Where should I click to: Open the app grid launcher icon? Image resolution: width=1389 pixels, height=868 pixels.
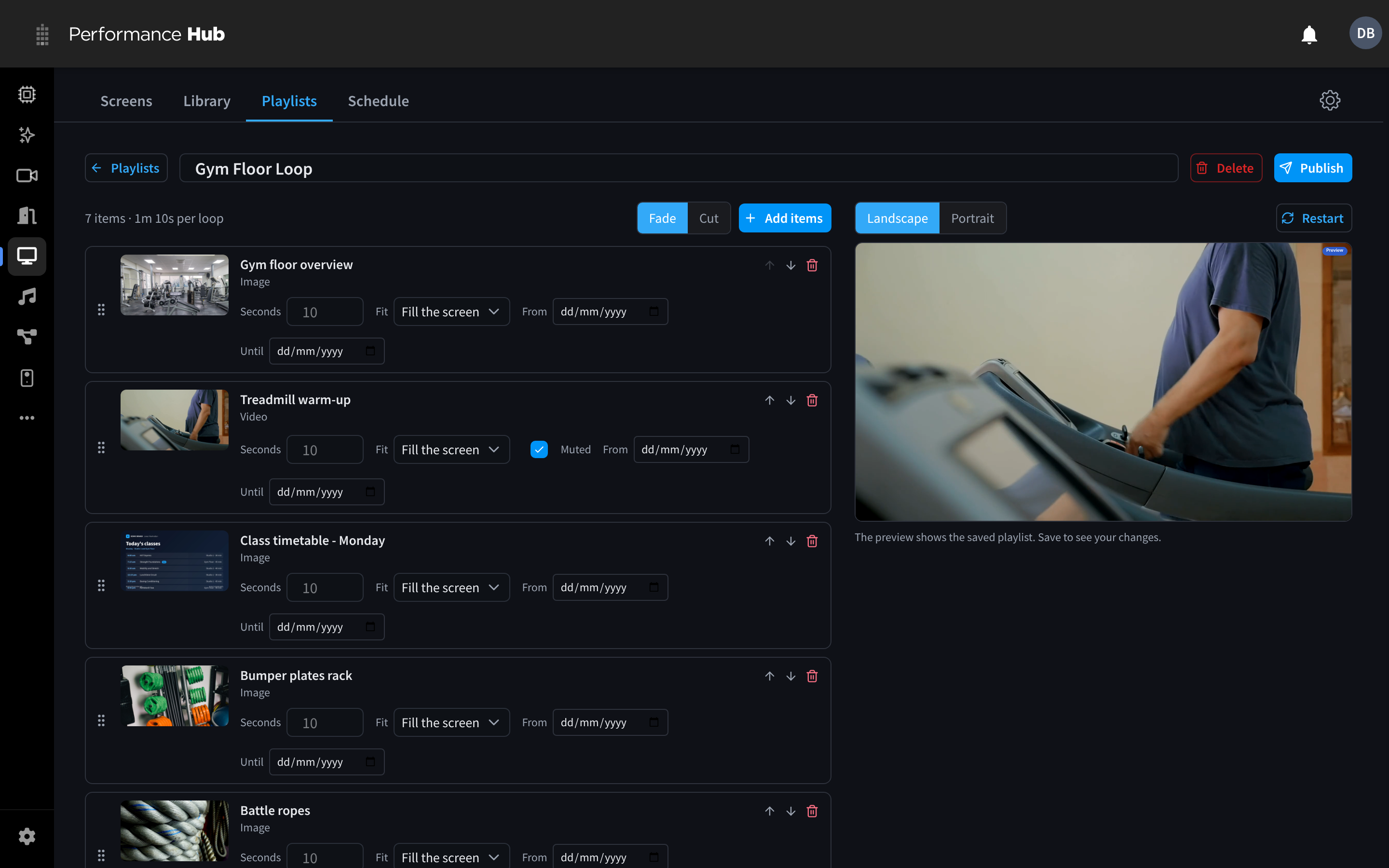[x=42, y=34]
